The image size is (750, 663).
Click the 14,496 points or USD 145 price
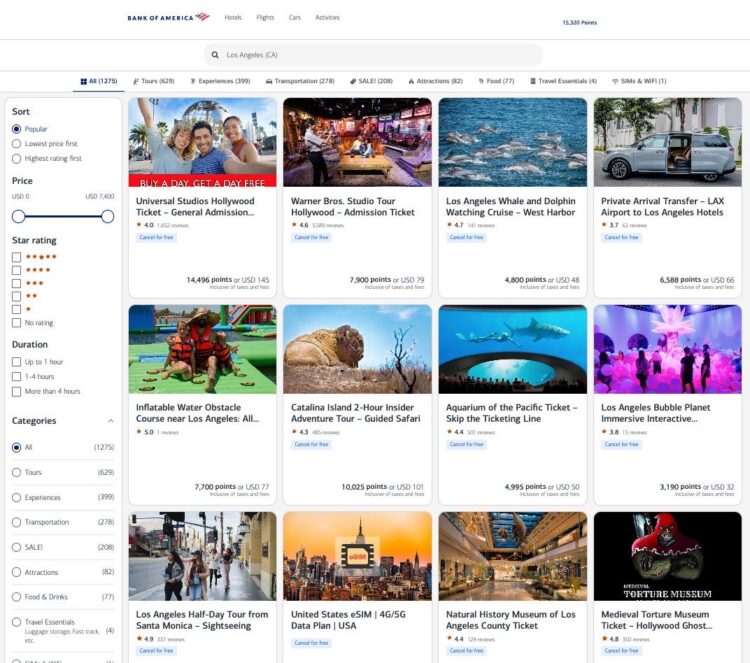228,280
